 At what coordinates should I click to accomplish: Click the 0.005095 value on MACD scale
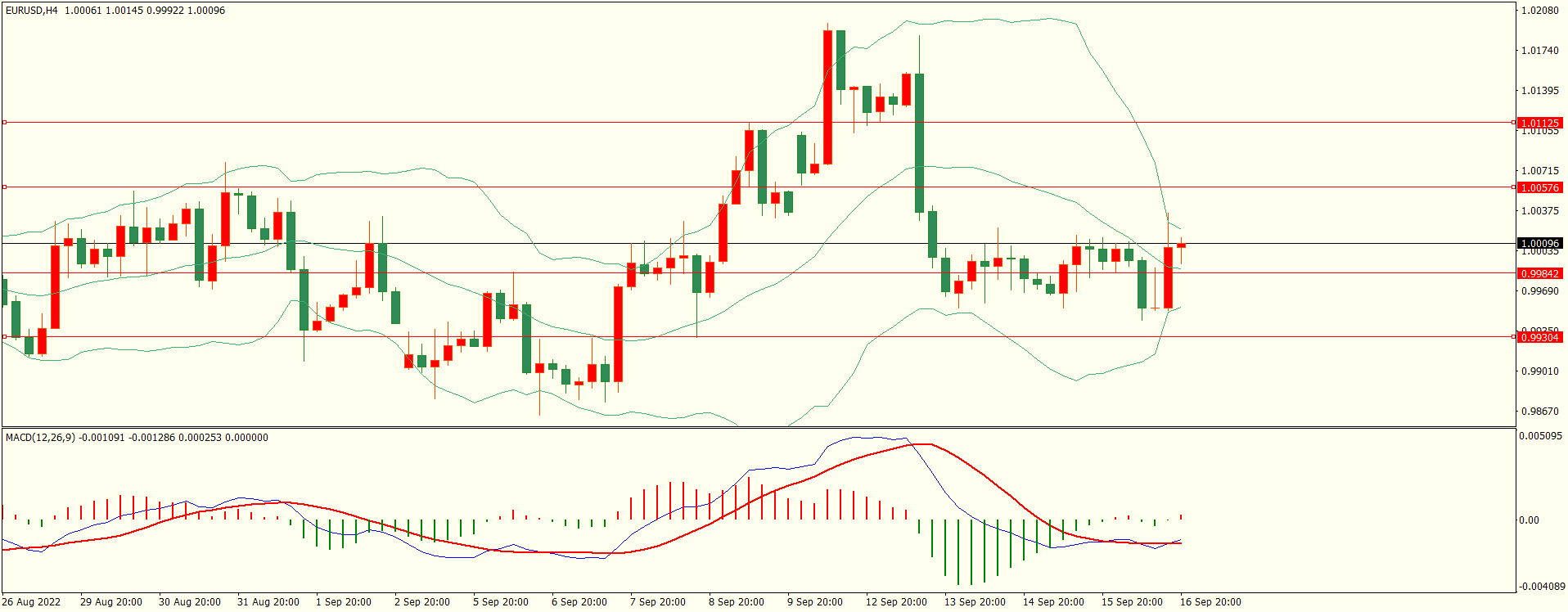[x=1540, y=436]
